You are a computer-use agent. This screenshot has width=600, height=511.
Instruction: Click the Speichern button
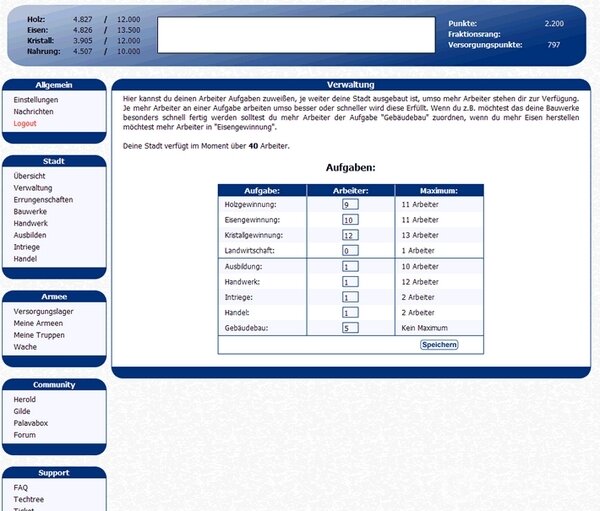click(x=439, y=344)
